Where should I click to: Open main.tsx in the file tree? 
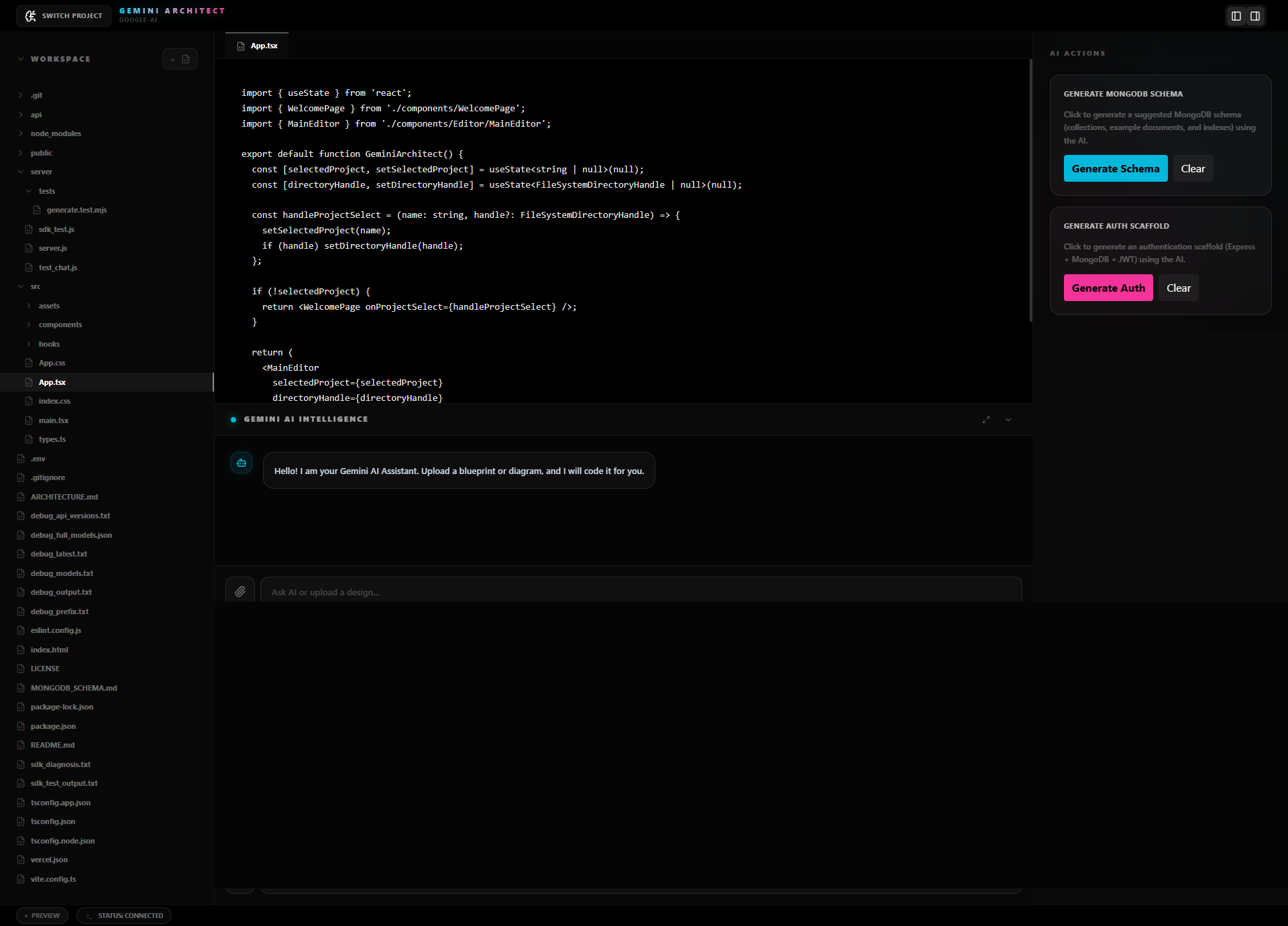click(x=54, y=420)
